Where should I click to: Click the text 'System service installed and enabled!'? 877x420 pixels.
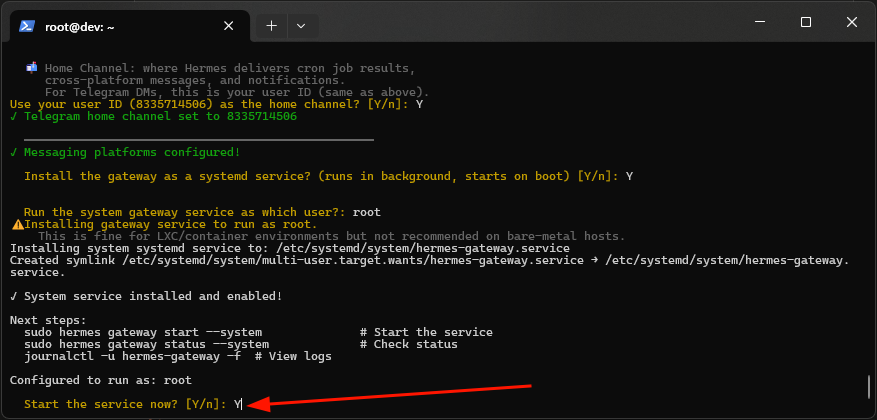(153, 296)
